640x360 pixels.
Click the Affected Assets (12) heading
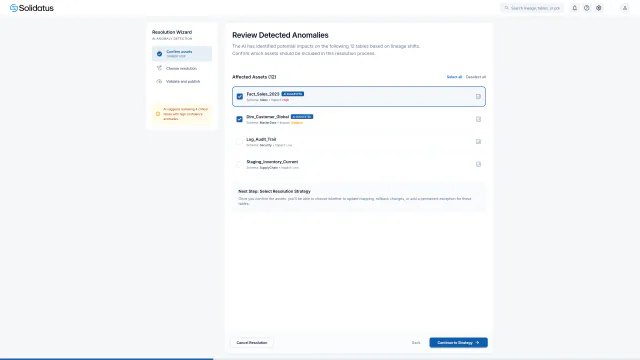click(x=254, y=77)
